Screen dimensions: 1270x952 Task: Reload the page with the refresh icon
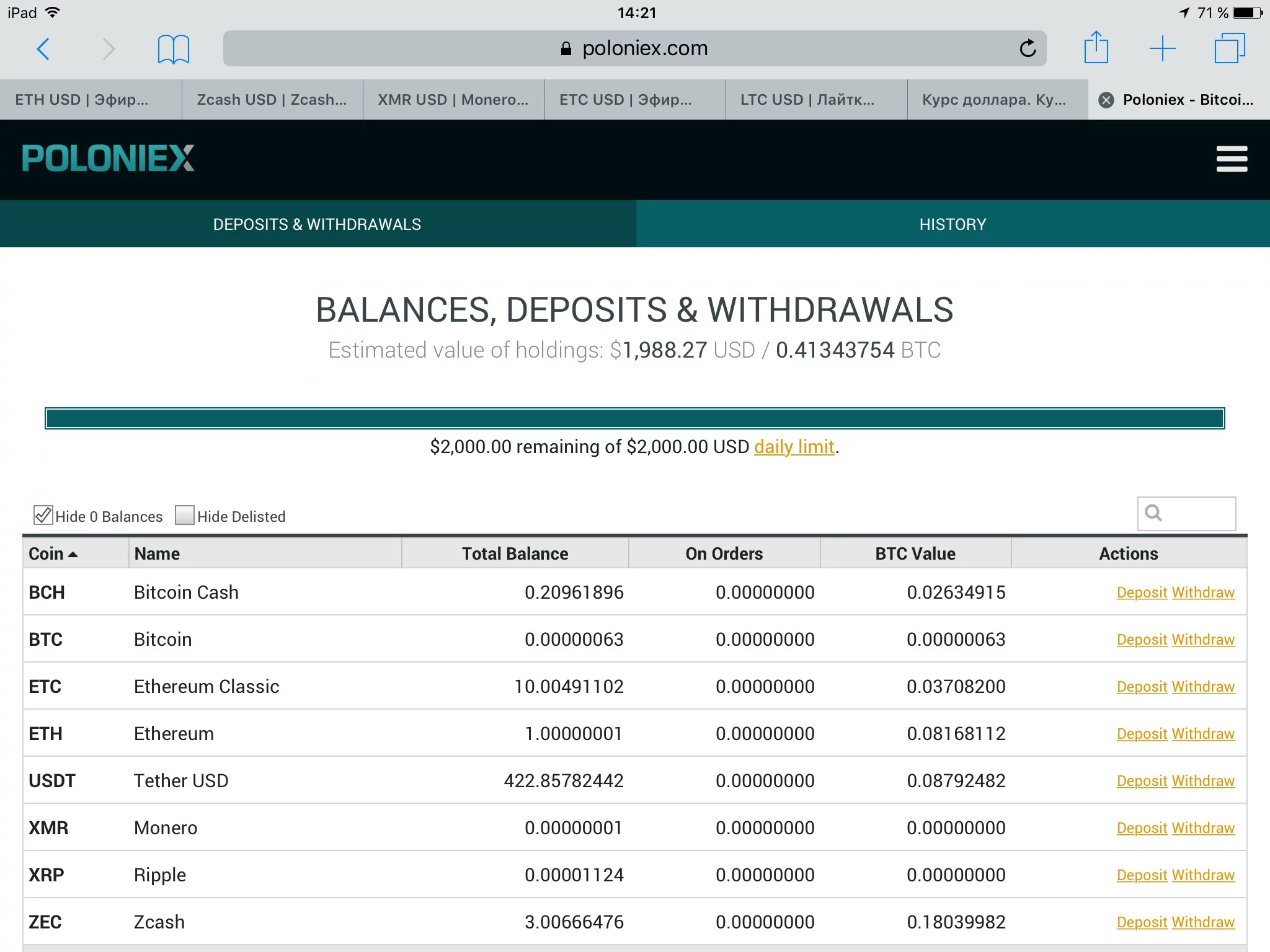click(x=1028, y=48)
